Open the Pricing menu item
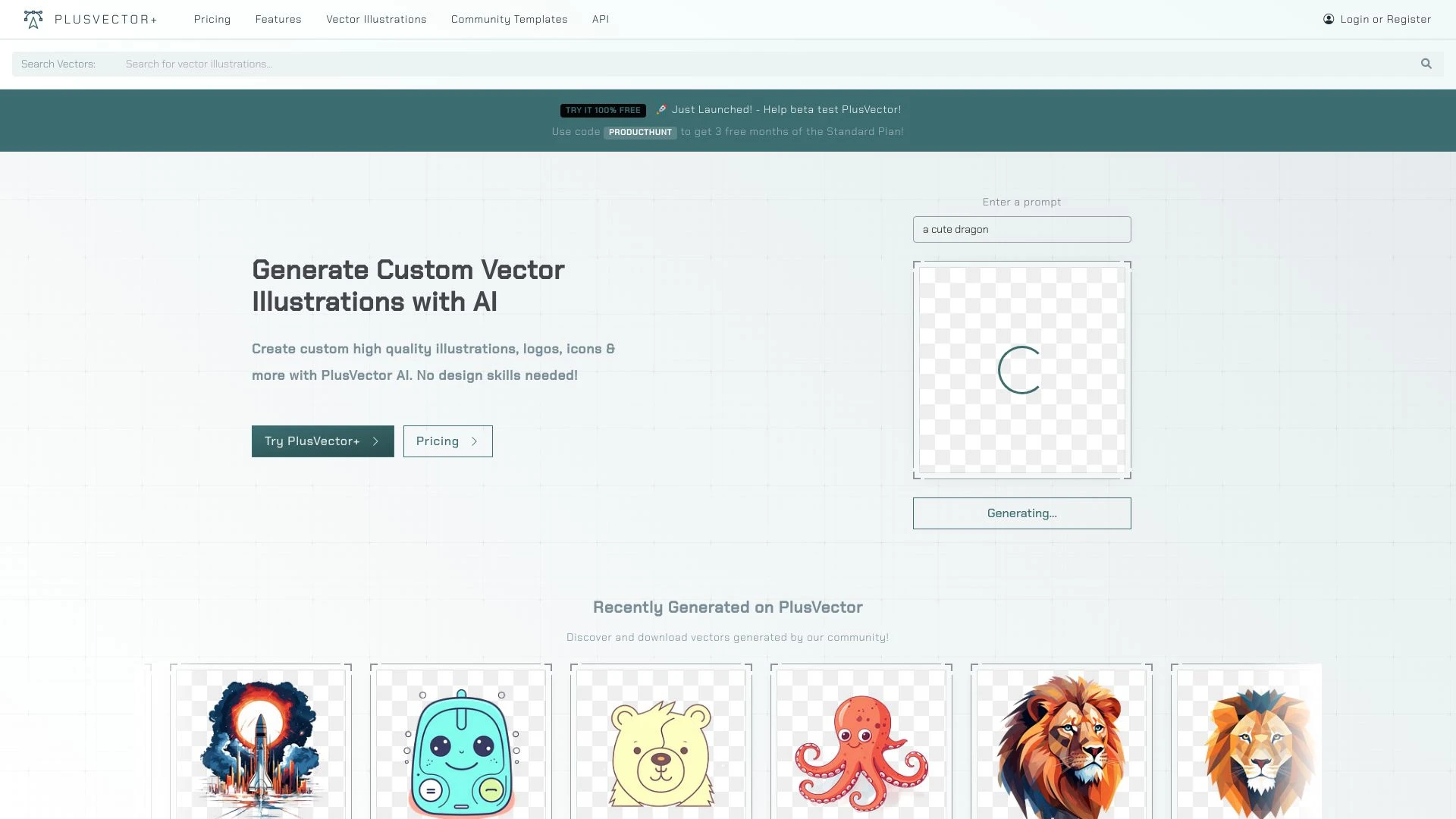The height and width of the screenshot is (819, 1456). (x=212, y=19)
